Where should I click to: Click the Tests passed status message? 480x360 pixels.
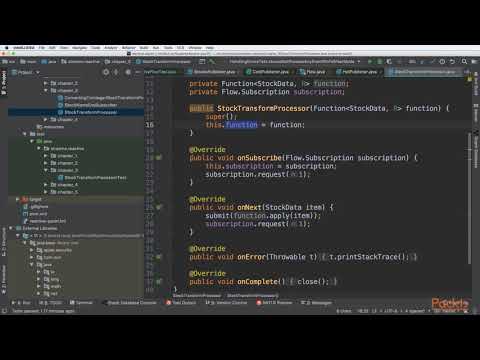coord(43,311)
